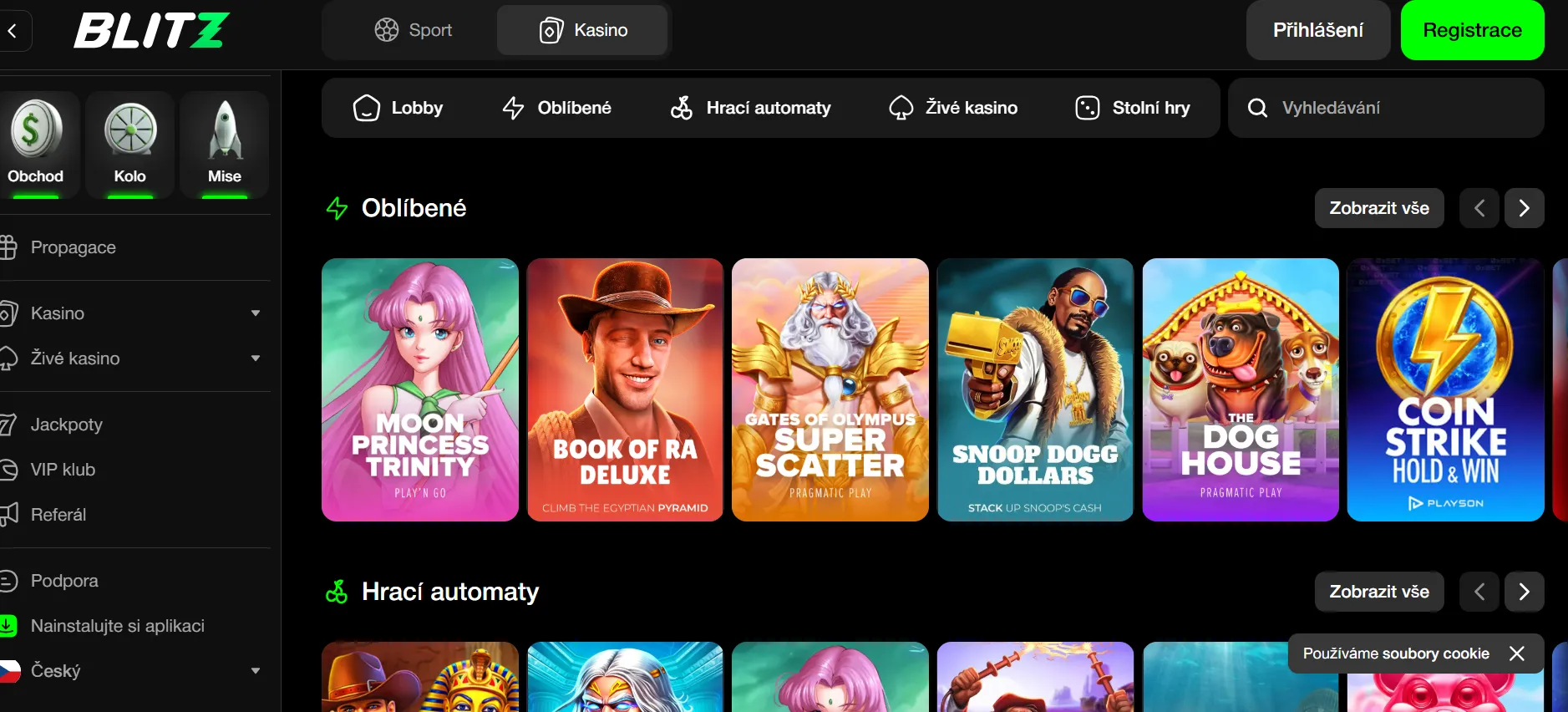1568x712 pixels.
Task: Expand the Živé kasino sidebar submenu
Action: pos(256,359)
